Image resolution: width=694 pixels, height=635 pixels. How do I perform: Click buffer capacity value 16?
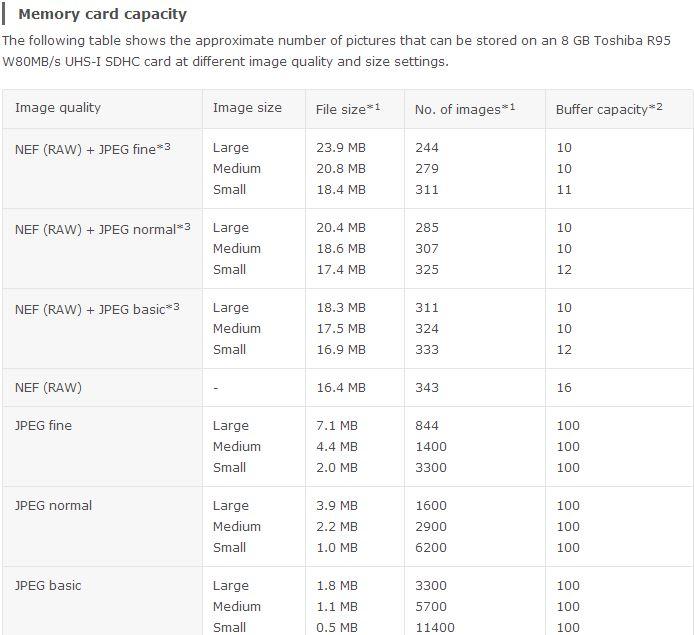pyautogui.click(x=564, y=387)
